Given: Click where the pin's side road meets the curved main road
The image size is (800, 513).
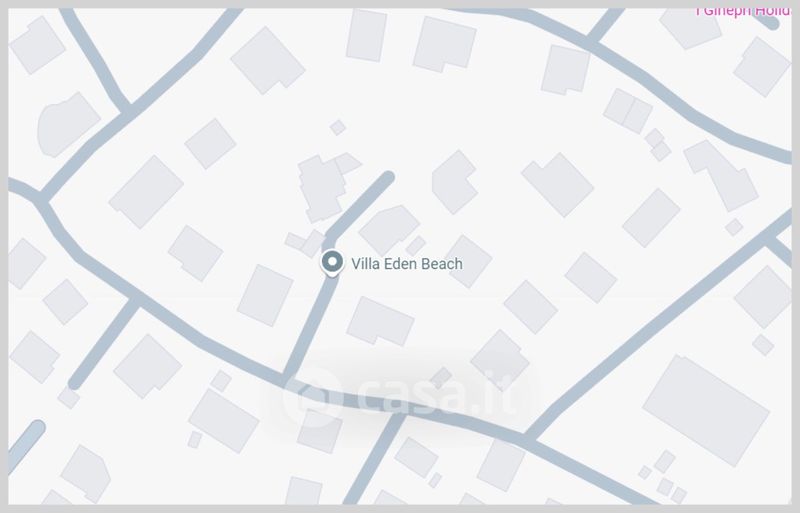Looking at the screenshot, I should [x=286, y=379].
